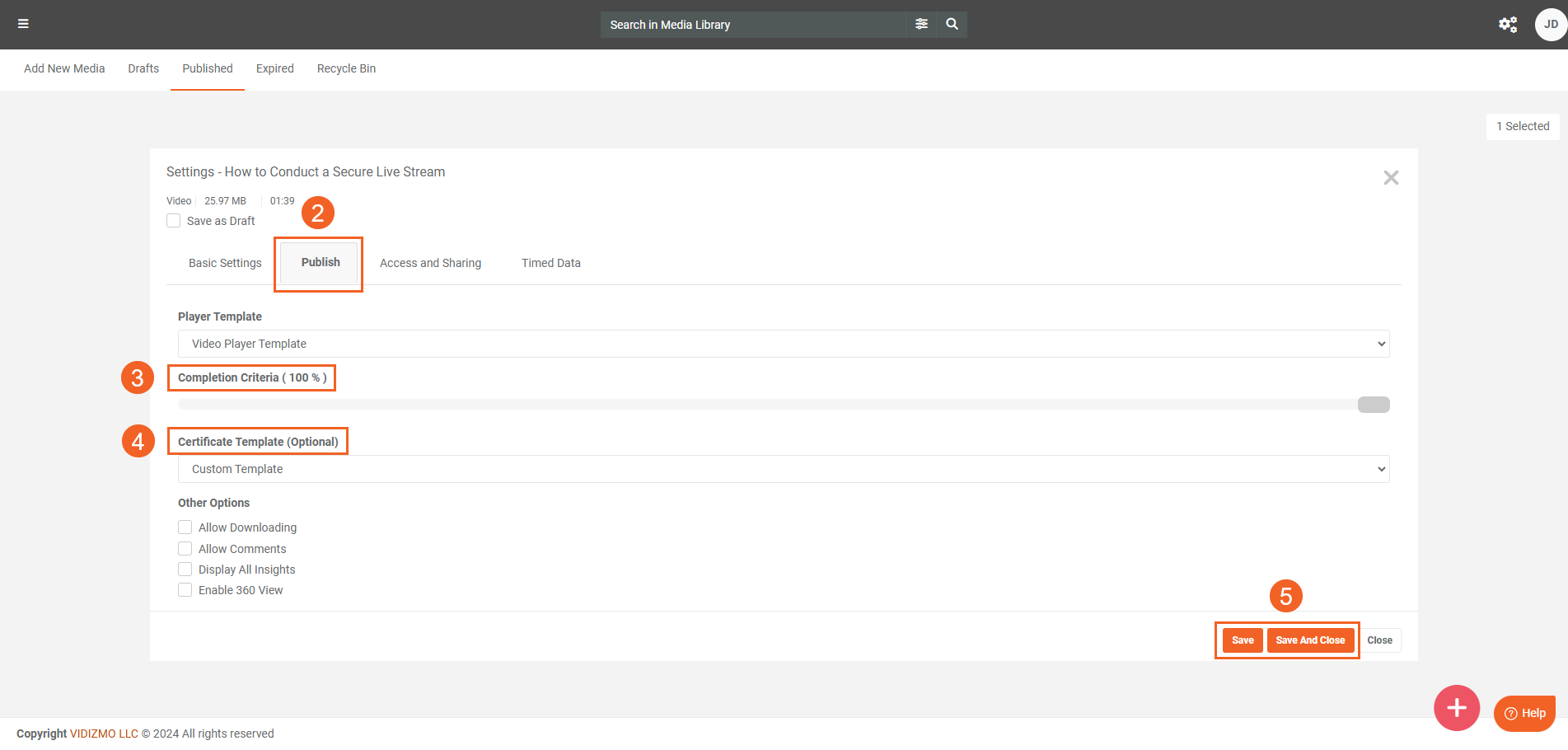Image resolution: width=1568 pixels, height=750 pixels.
Task: Open the admin settings gears icon
Action: click(x=1507, y=24)
